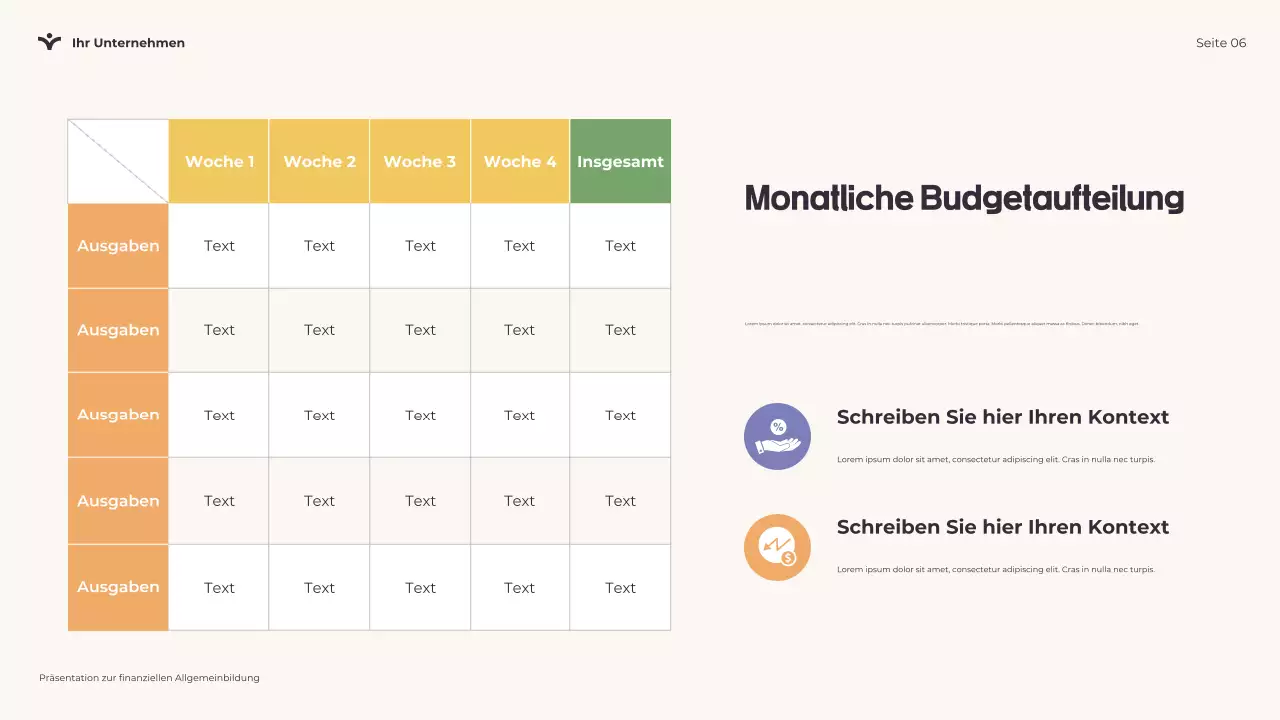This screenshot has height=720, width=1280.
Task: Select the bottom Ausgaben row label
Action: tap(118, 587)
